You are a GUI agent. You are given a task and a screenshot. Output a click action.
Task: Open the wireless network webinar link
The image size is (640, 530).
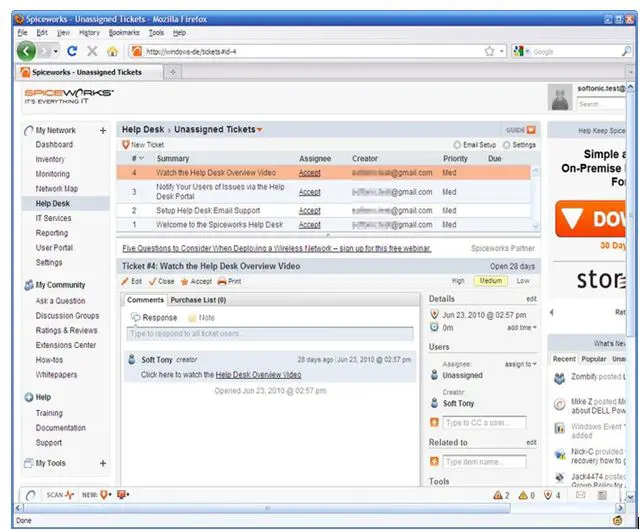click(x=276, y=248)
